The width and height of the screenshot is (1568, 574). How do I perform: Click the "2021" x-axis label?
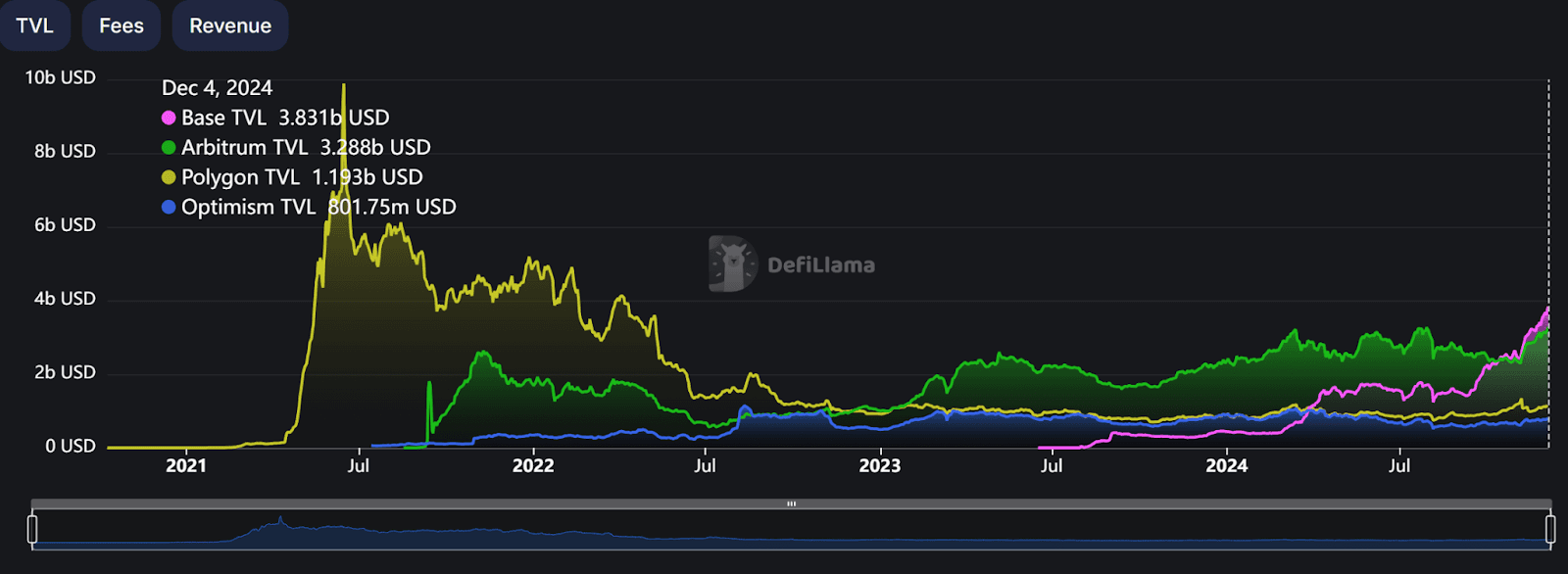[186, 466]
